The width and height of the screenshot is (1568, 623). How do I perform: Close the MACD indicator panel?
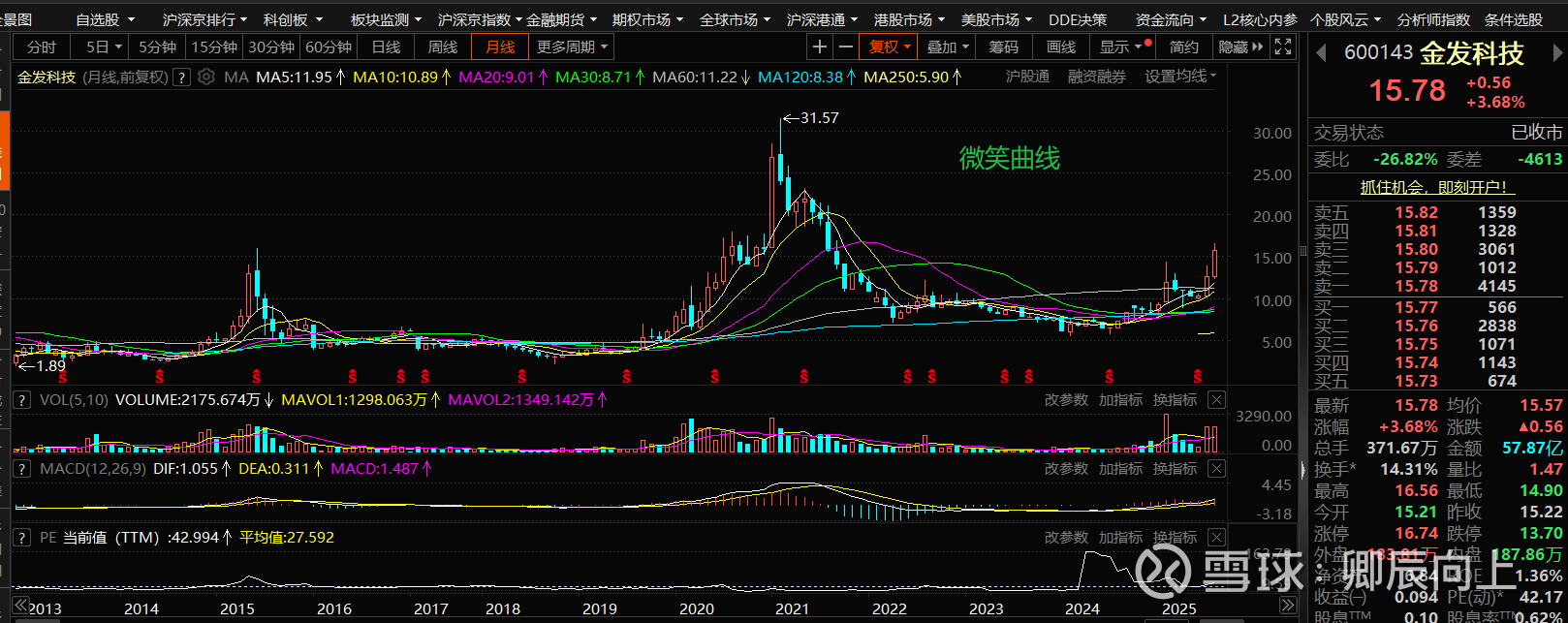1216,469
